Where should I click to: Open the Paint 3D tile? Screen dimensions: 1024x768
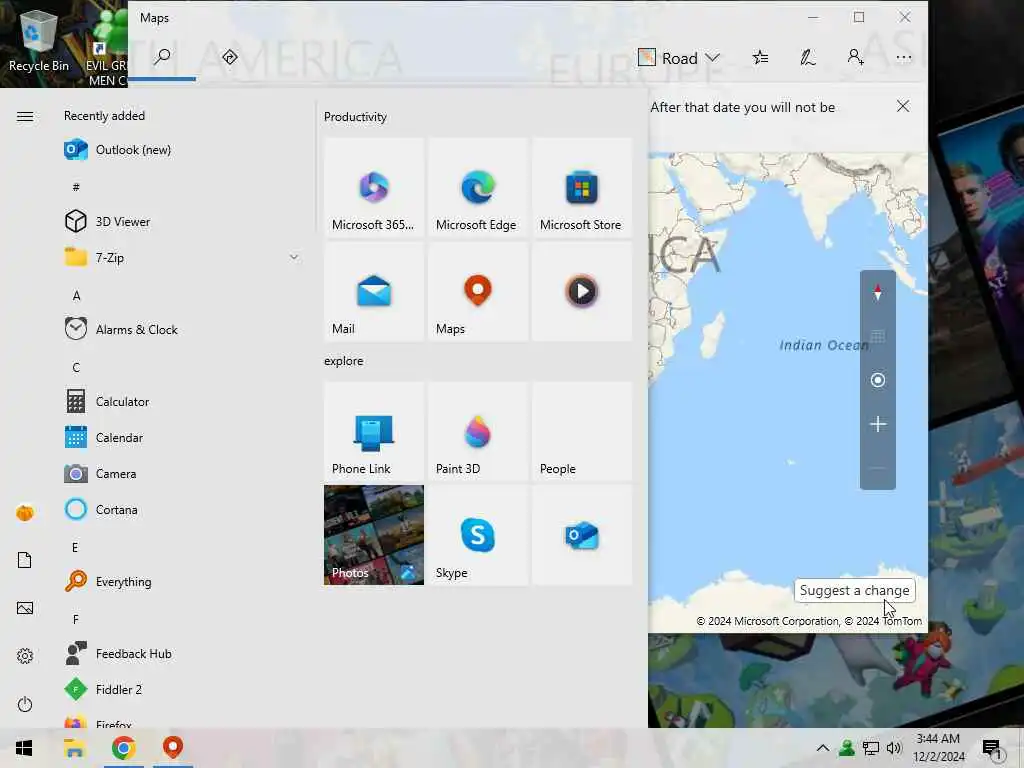[477, 432]
